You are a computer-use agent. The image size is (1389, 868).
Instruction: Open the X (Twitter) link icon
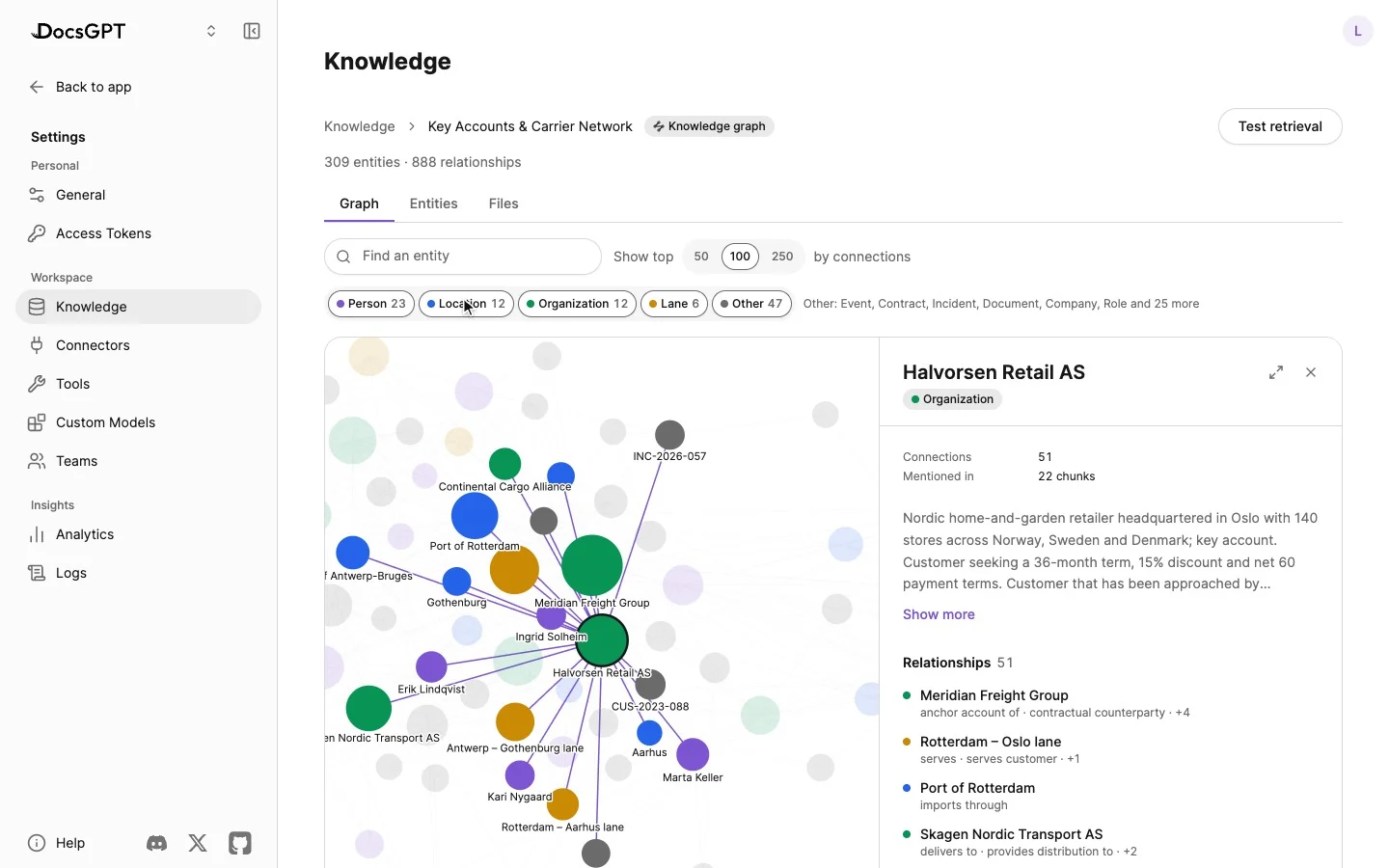pyautogui.click(x=198, y=843)
